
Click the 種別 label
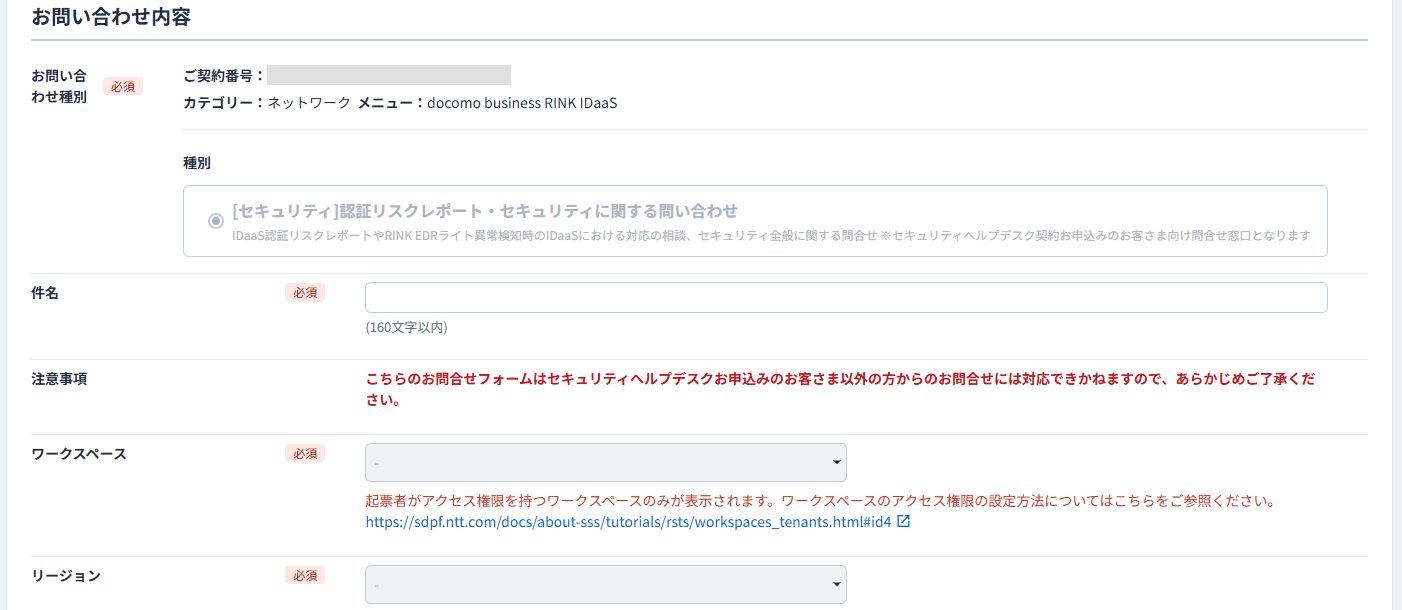(x=197, y=162)
